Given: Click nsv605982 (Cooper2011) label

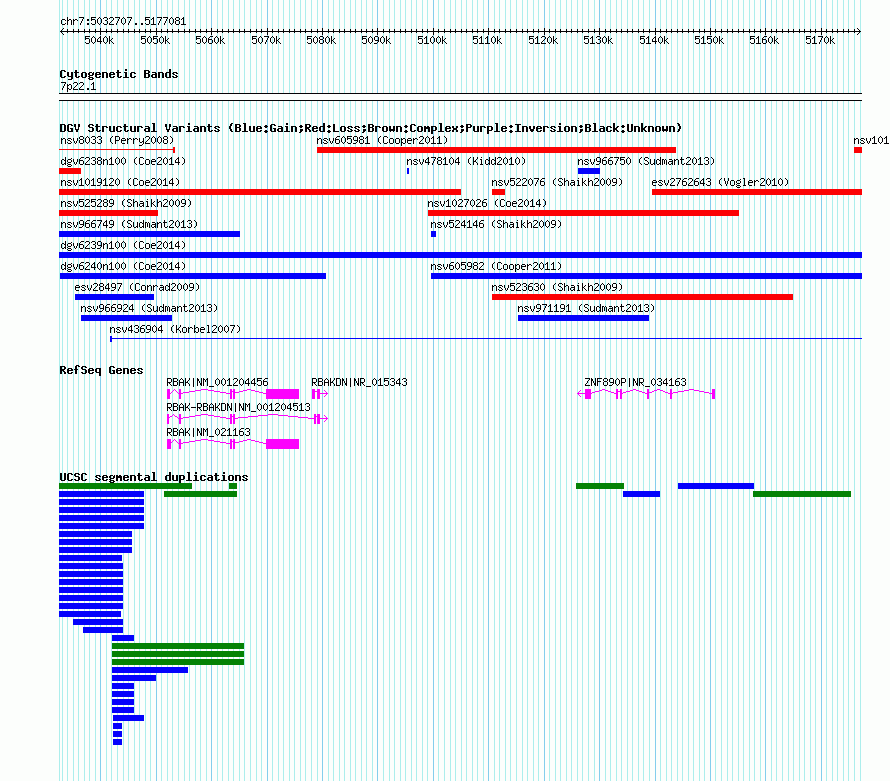Looking at the screenshot, I should click(496, 266).
